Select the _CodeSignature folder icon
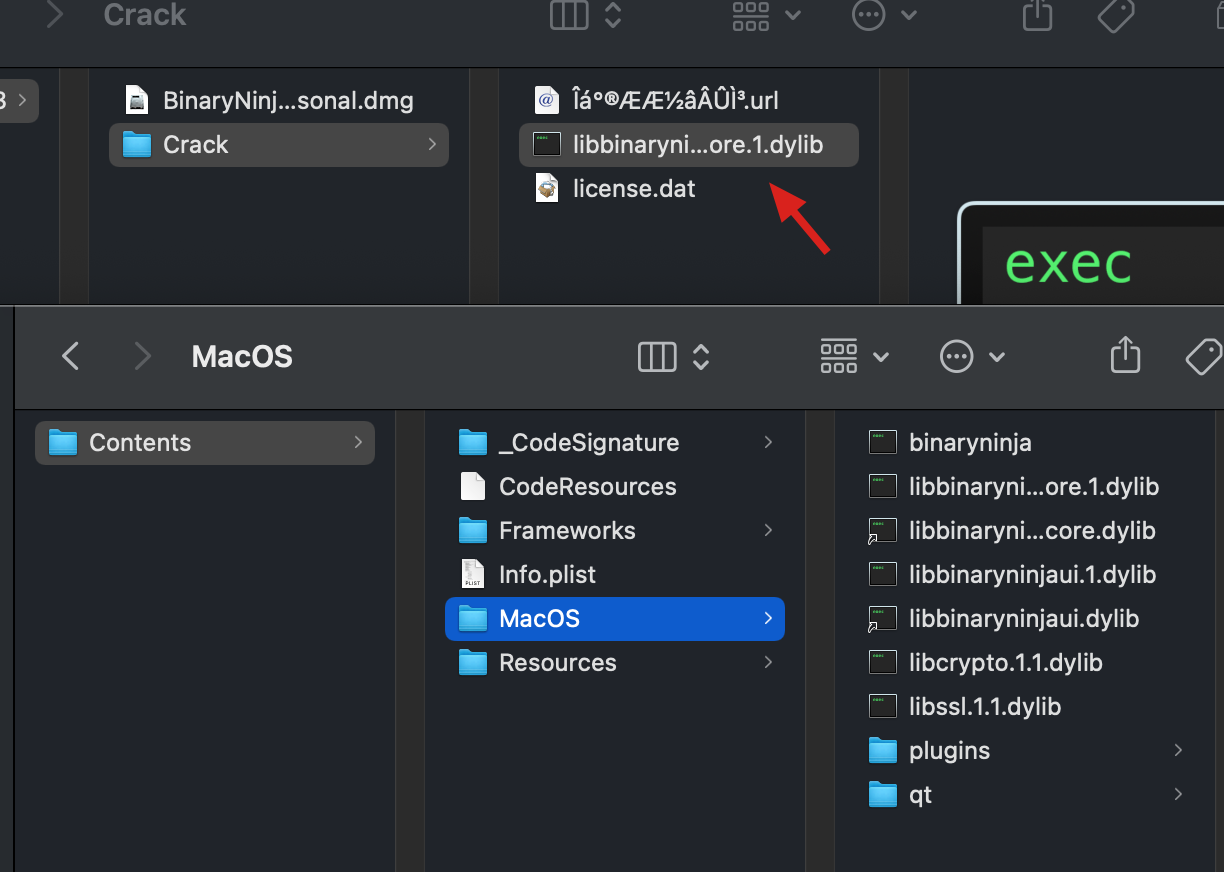The image size is (1224, 872). [x=473, y=442]
